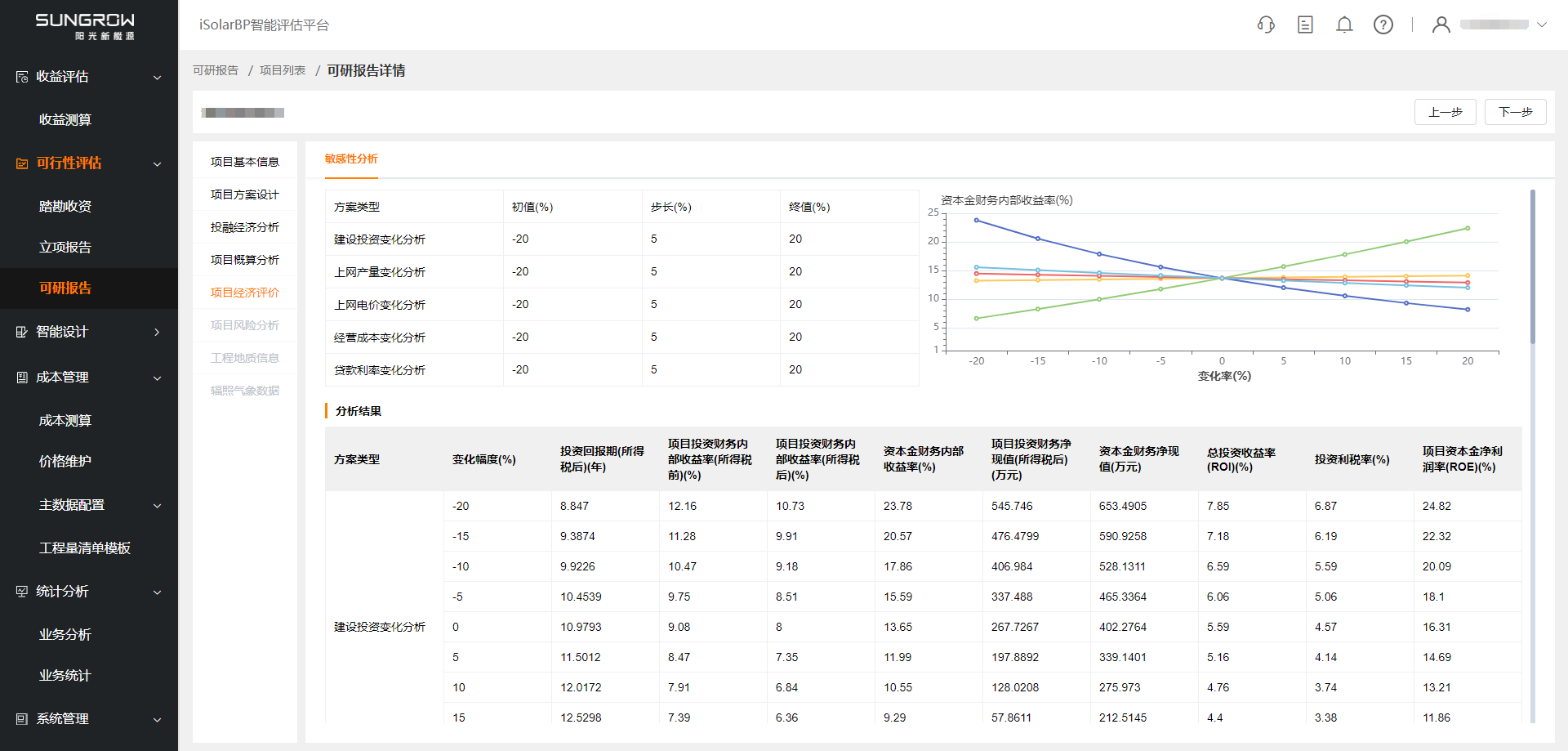Open 项目概算分析 step
Viewport: 1568px width, 751px height.
(245, 260)
